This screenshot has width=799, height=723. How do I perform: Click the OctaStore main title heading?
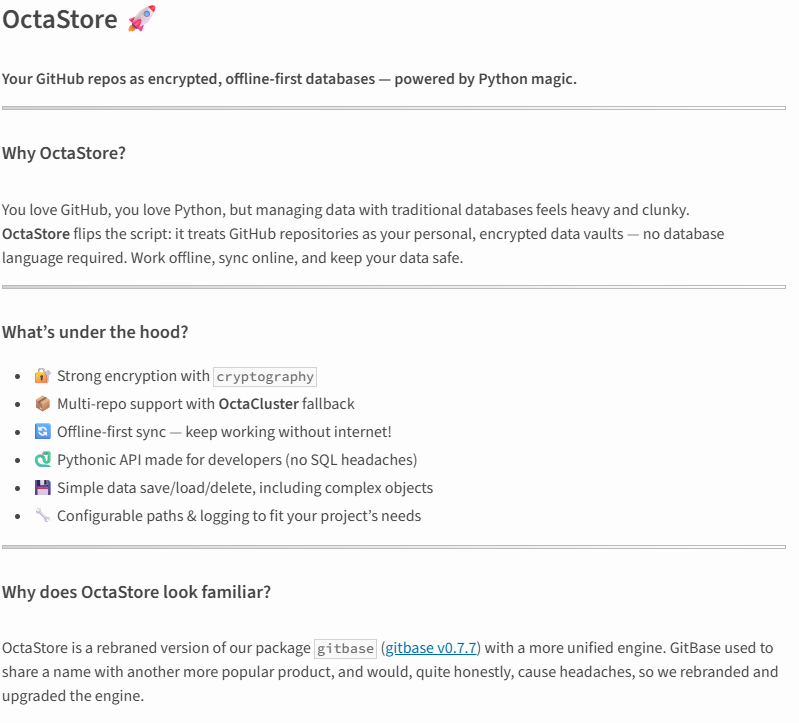(x=60, y=19)
